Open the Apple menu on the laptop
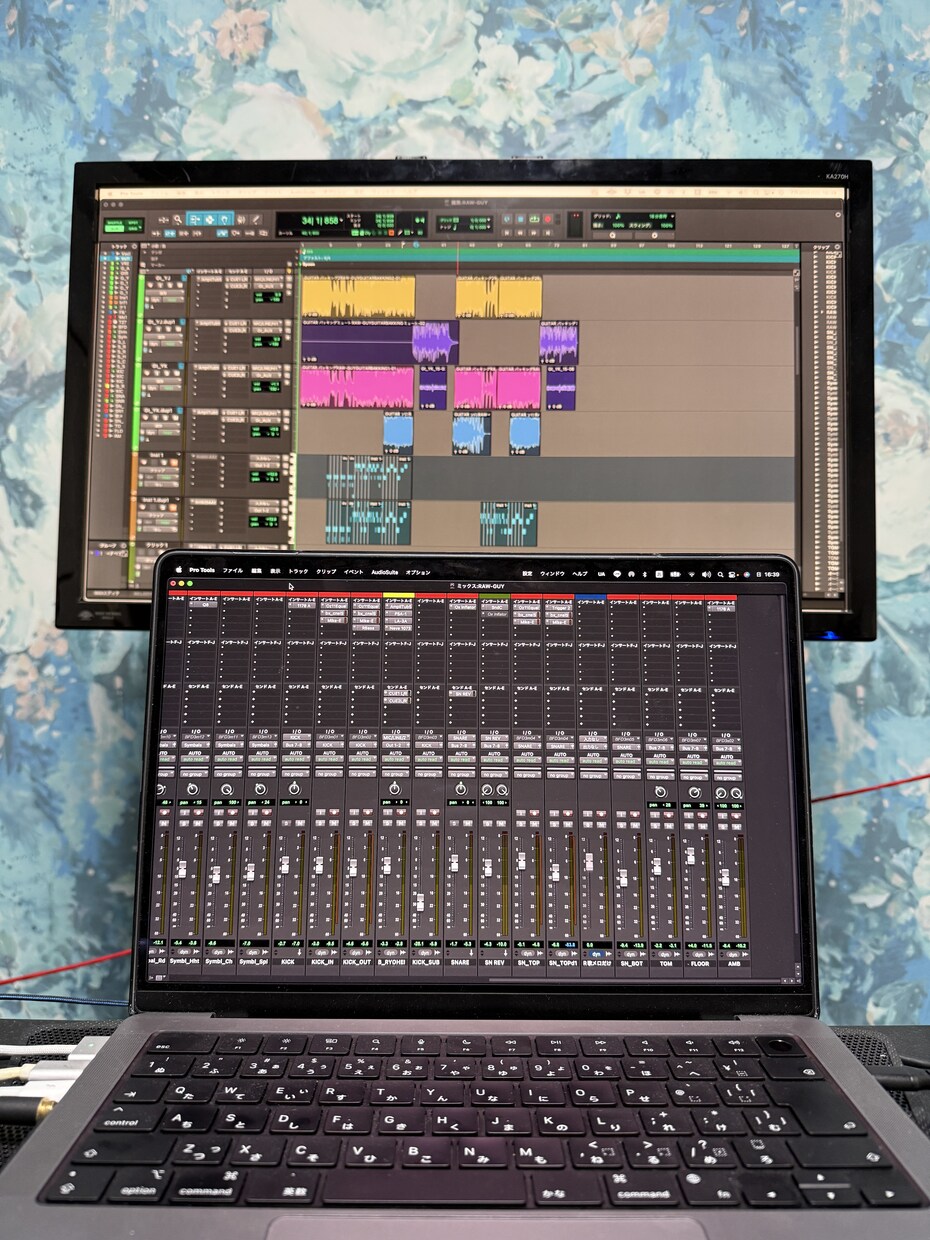This screenshot has height=1240, width=930. click(179, 571)
